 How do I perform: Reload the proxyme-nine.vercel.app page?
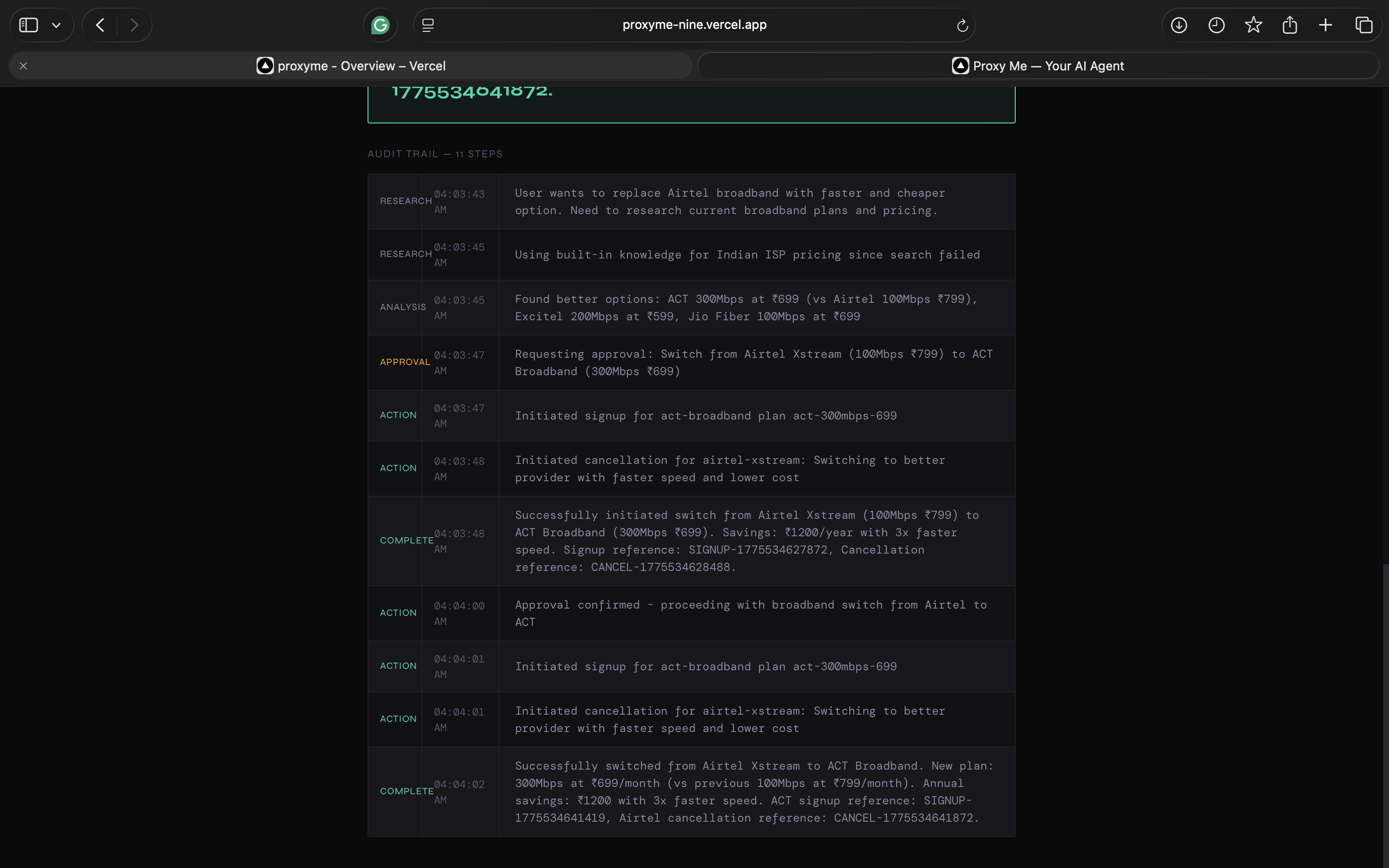click(962, 25)
